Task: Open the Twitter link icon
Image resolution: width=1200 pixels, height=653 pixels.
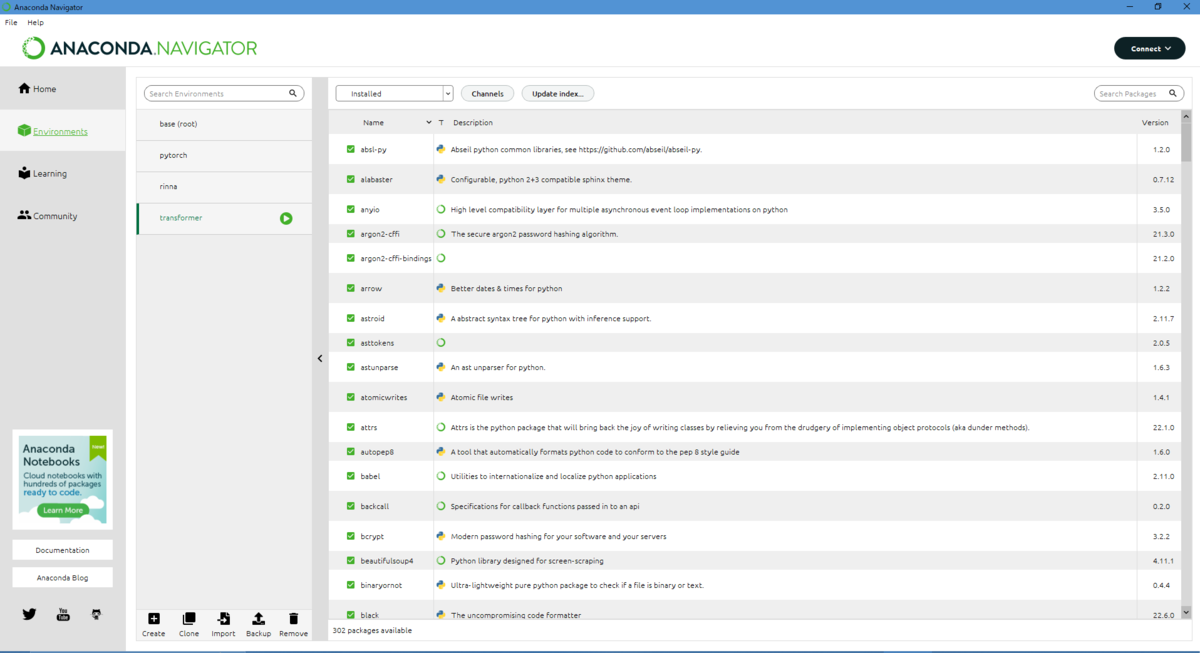Action: tap(29, 614)
